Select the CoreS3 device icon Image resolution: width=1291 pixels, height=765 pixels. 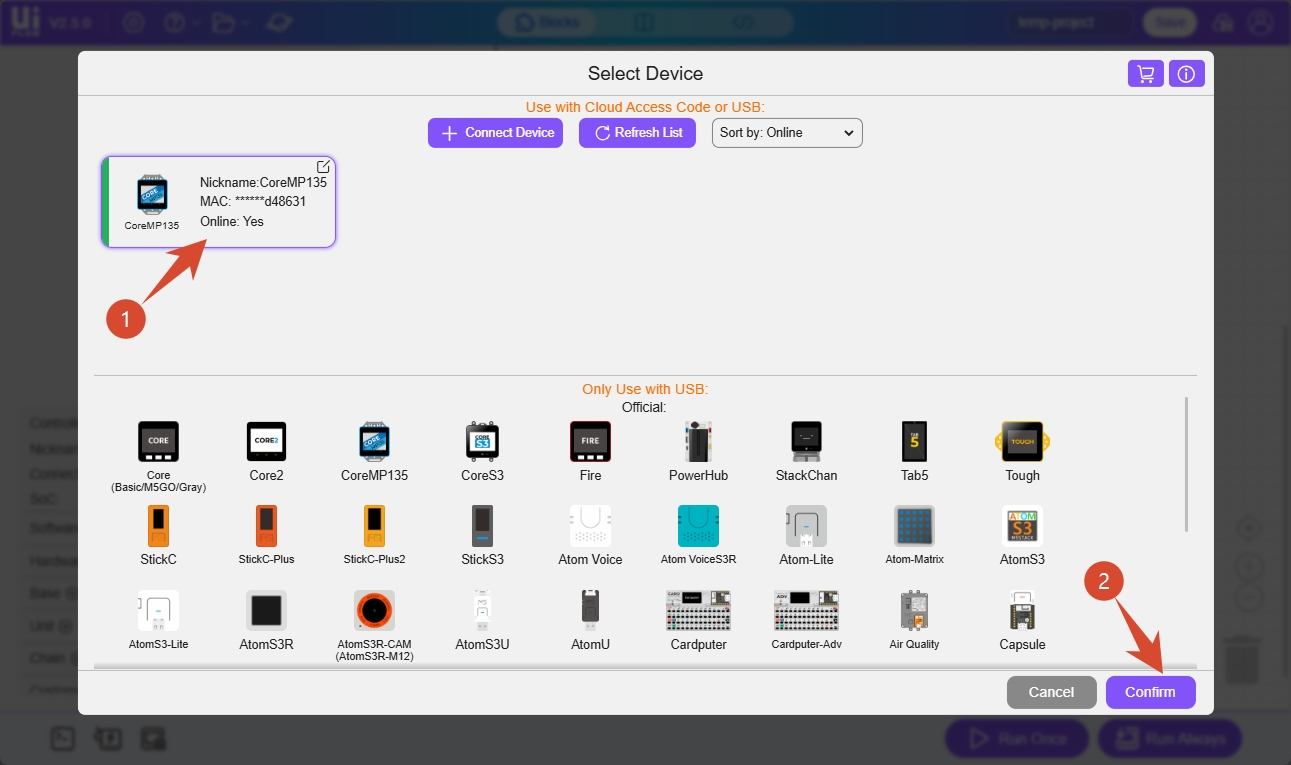tap(482, 441)
